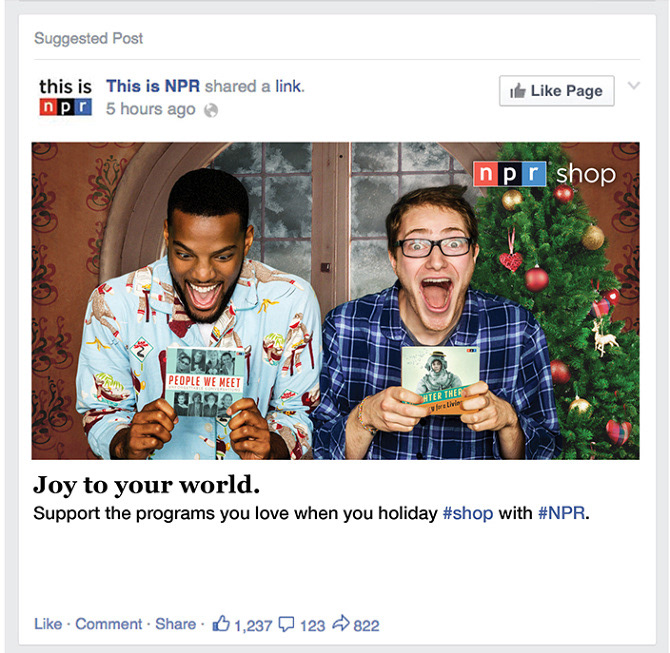Click the globe public audience icon
The width and height of the screenshot is (670, 653).
pos(211,110)
